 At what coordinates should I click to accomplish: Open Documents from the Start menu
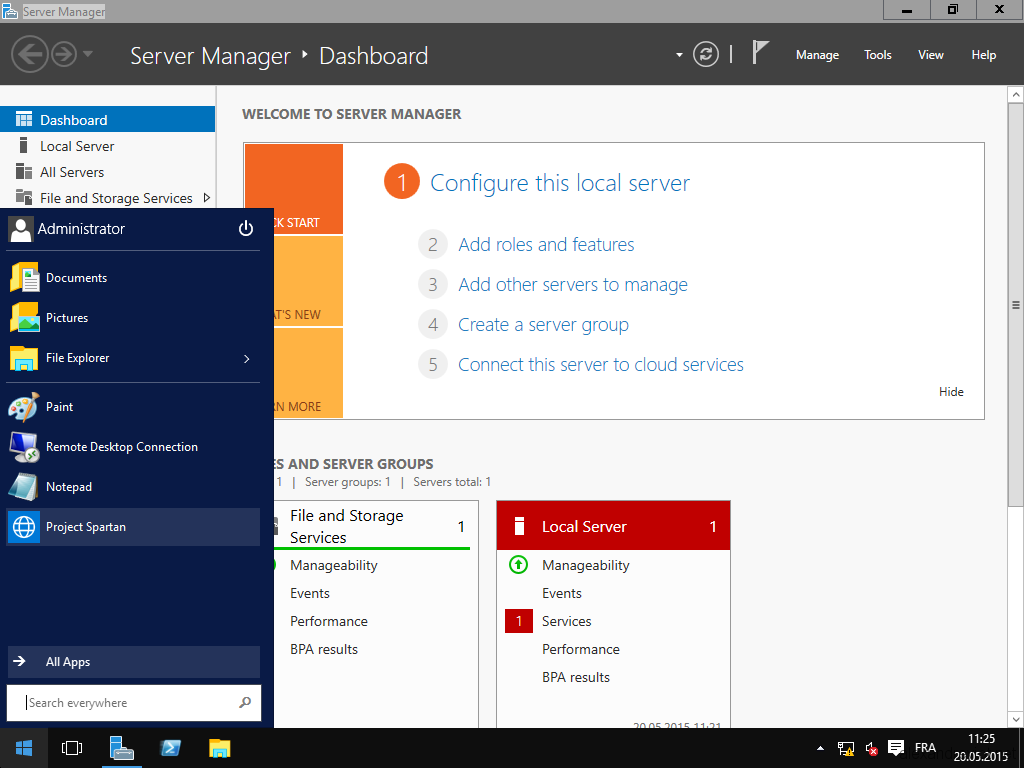pos(133,278)
